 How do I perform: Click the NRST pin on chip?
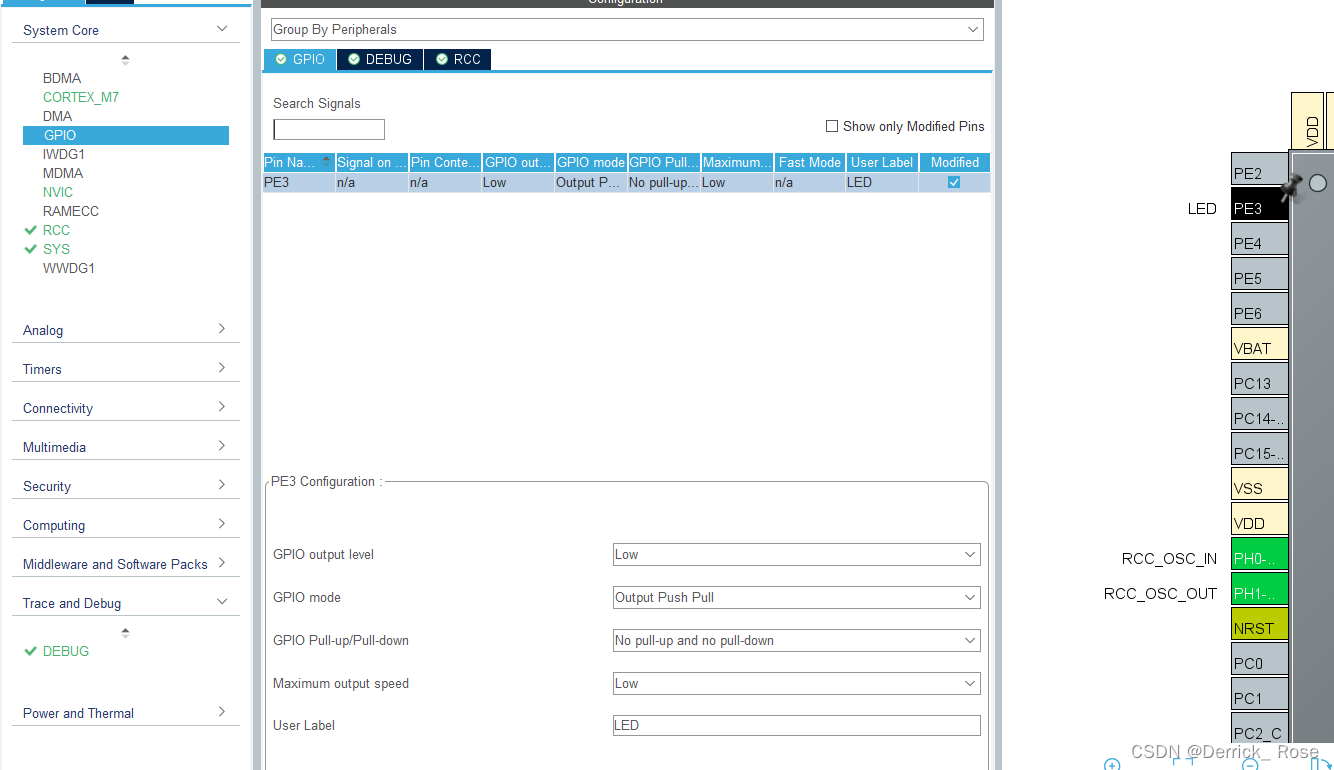[1259, 625]
